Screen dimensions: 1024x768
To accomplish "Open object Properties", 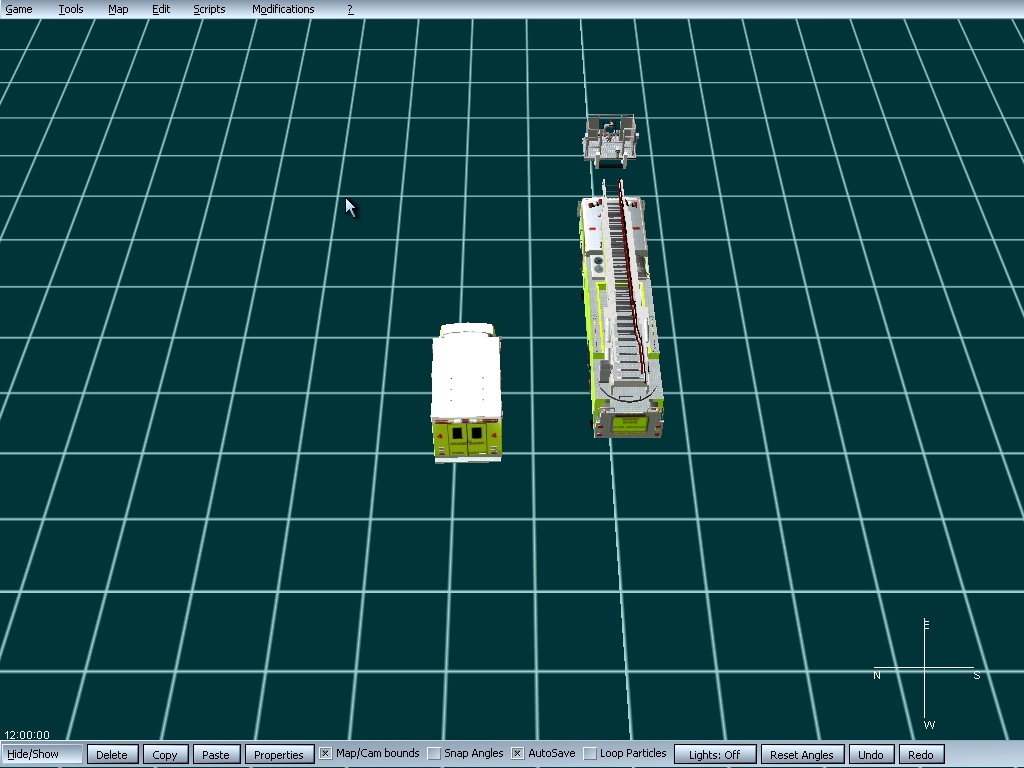I will point(279,754).
